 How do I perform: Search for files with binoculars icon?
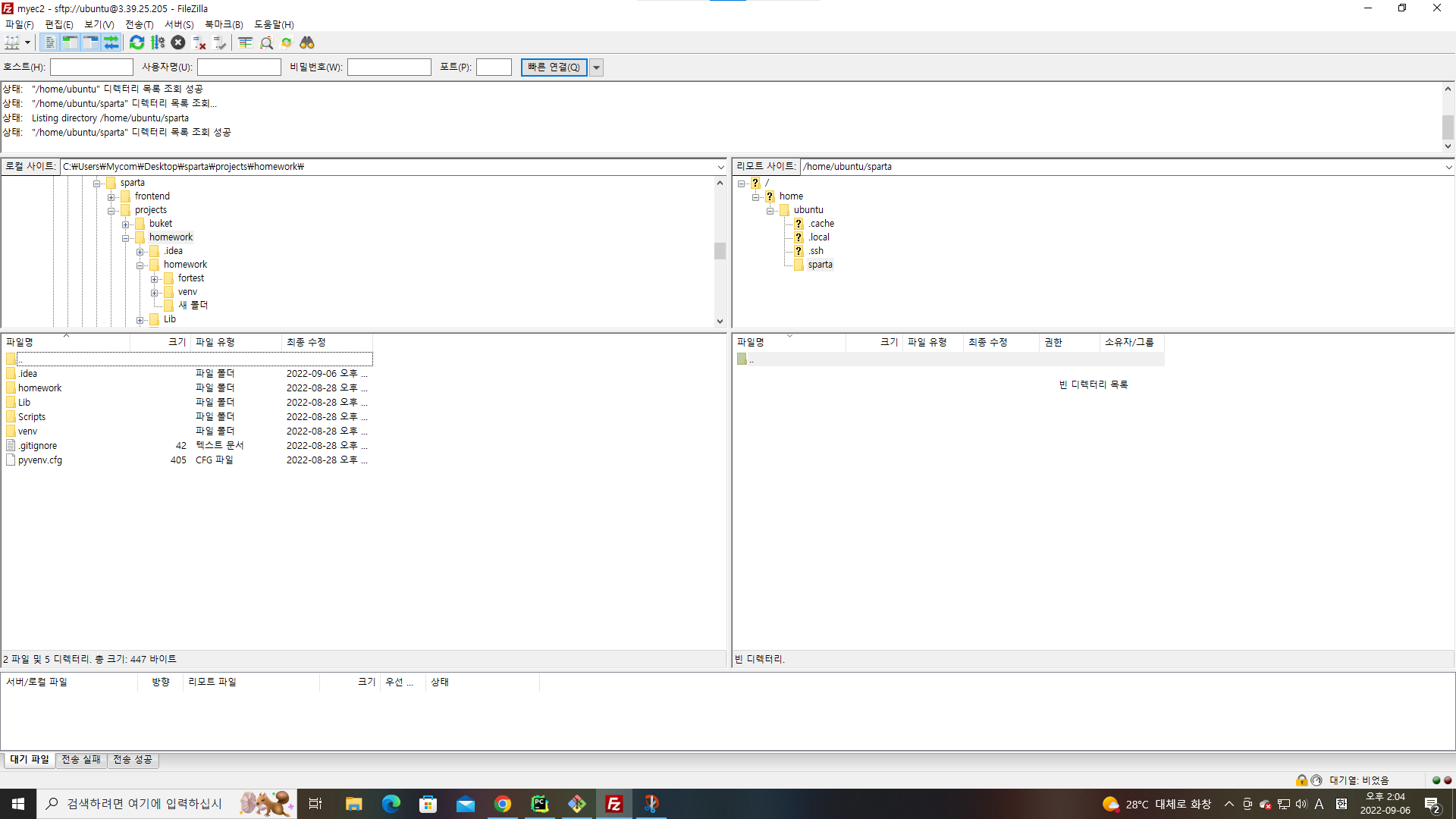[x=307, y=42]
